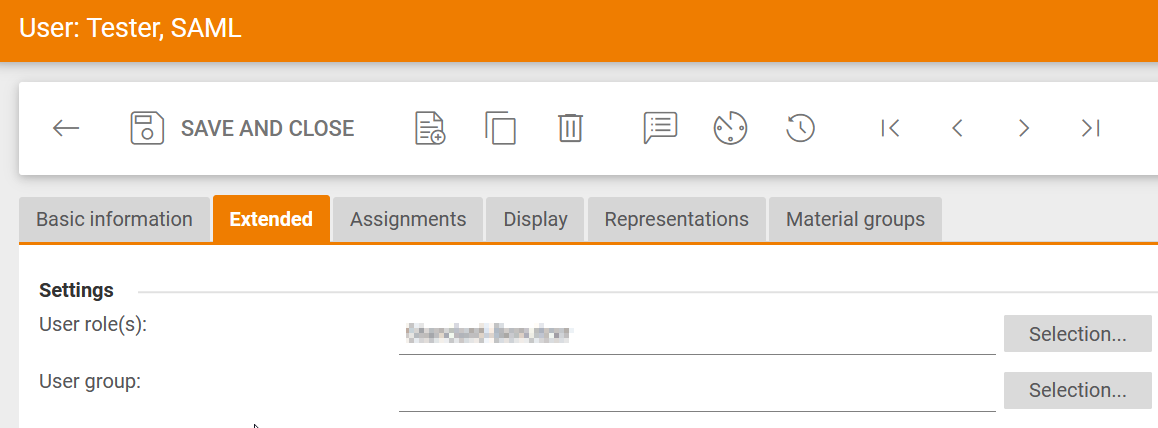
Task: Go to the next record
Action: 1023,128
